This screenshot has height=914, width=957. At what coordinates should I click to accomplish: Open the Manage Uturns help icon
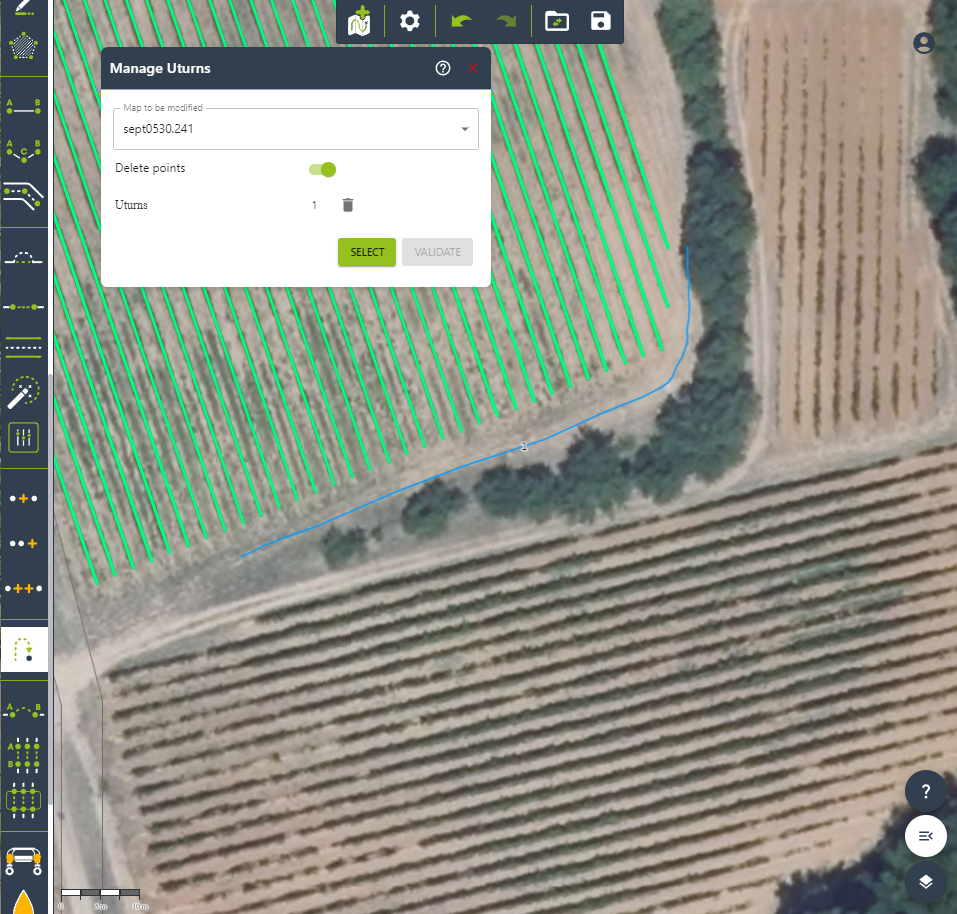(x=443, y=69)
